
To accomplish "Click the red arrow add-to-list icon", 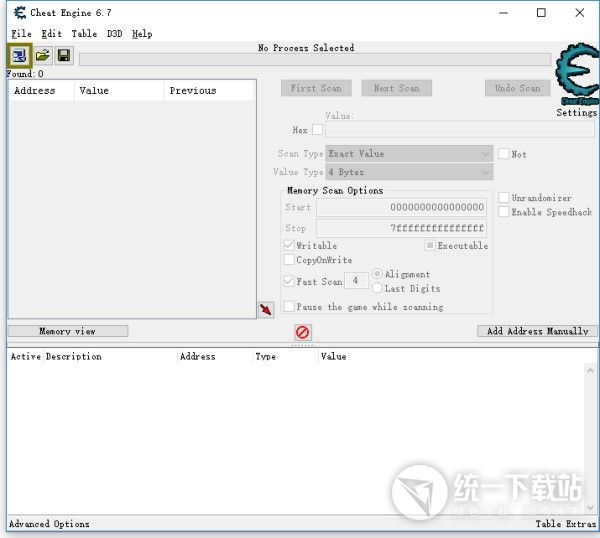I will (266, 310).
